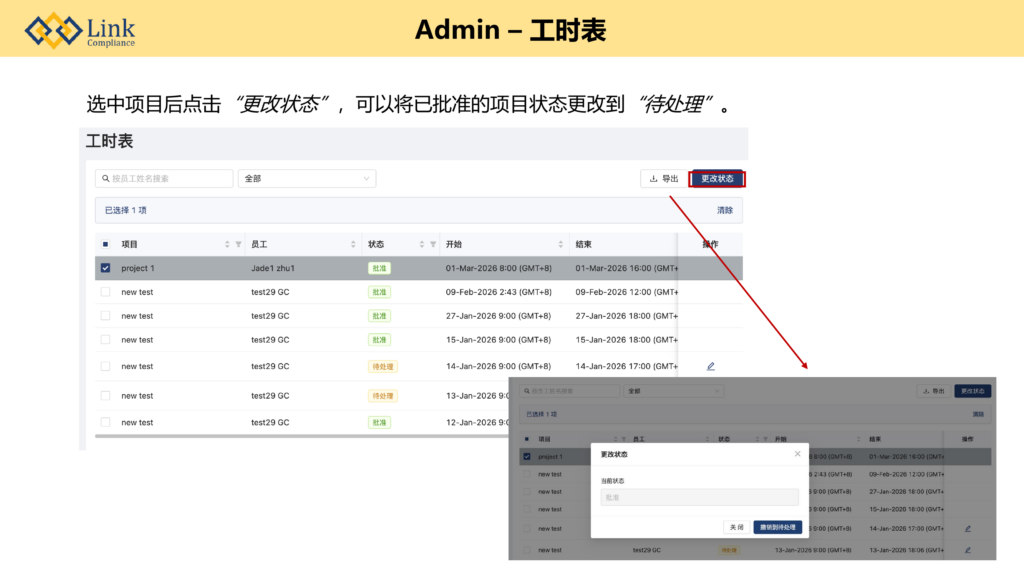This screenshot has width=1024, height=576.
Task: Sort by 员工 column using its sort arrows
Action: (x=353, y=244)
